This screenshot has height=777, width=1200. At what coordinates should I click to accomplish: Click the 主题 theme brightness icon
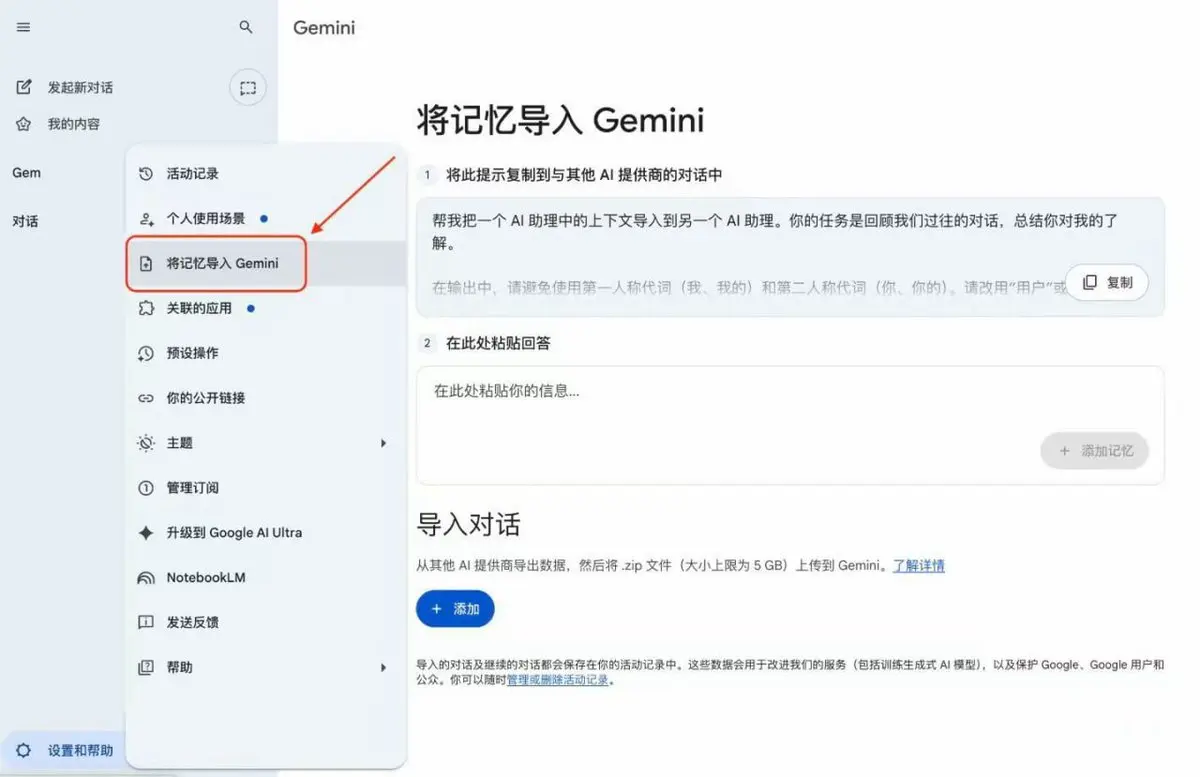tap(146, 443)
